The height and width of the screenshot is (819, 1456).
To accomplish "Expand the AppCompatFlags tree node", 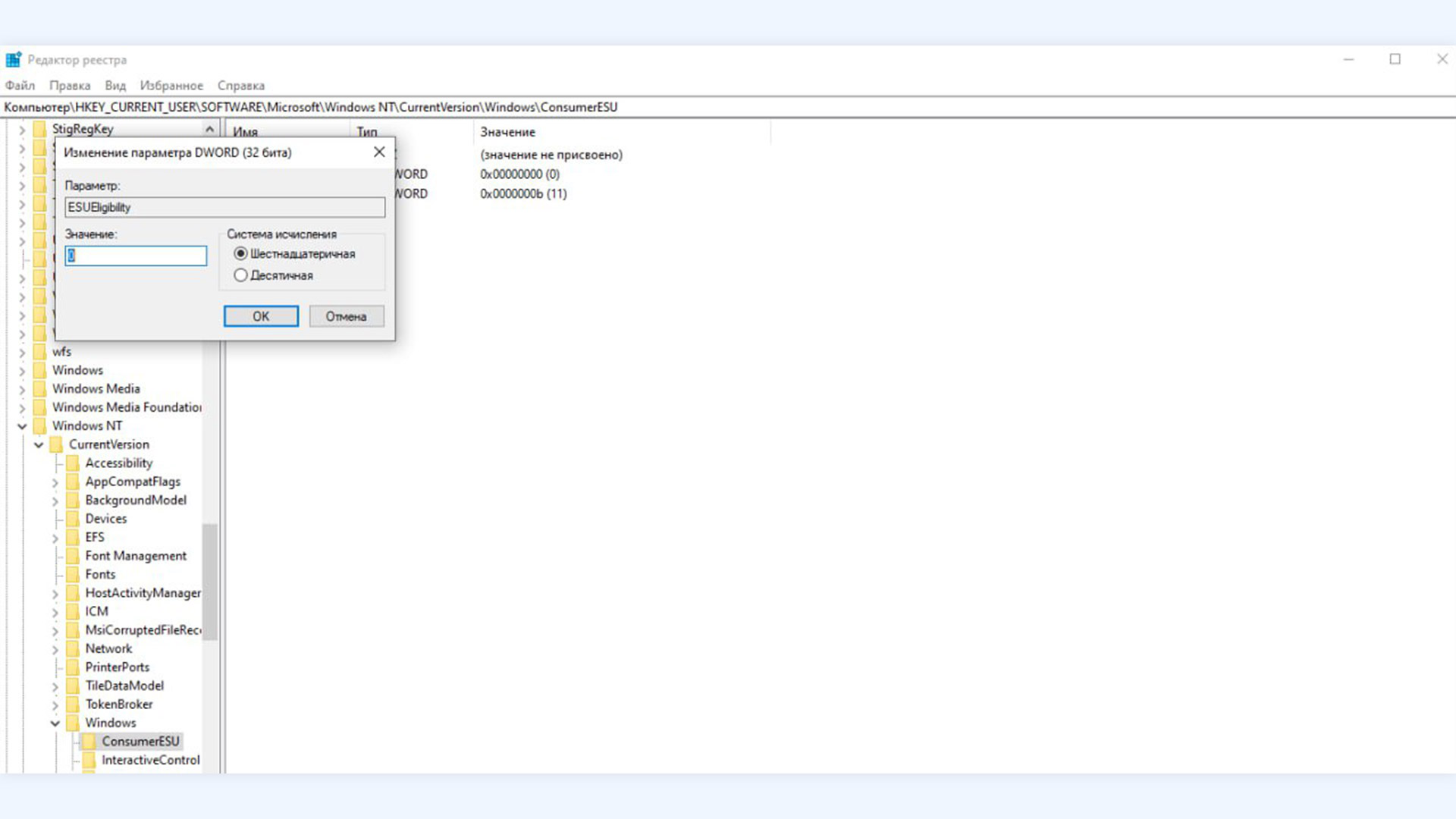I will click(55, 482).
